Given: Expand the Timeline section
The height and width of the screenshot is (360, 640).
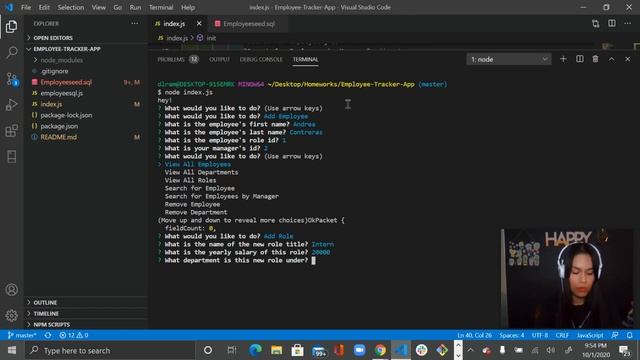Looking at the screenshot, I should (x=86, y=313).
